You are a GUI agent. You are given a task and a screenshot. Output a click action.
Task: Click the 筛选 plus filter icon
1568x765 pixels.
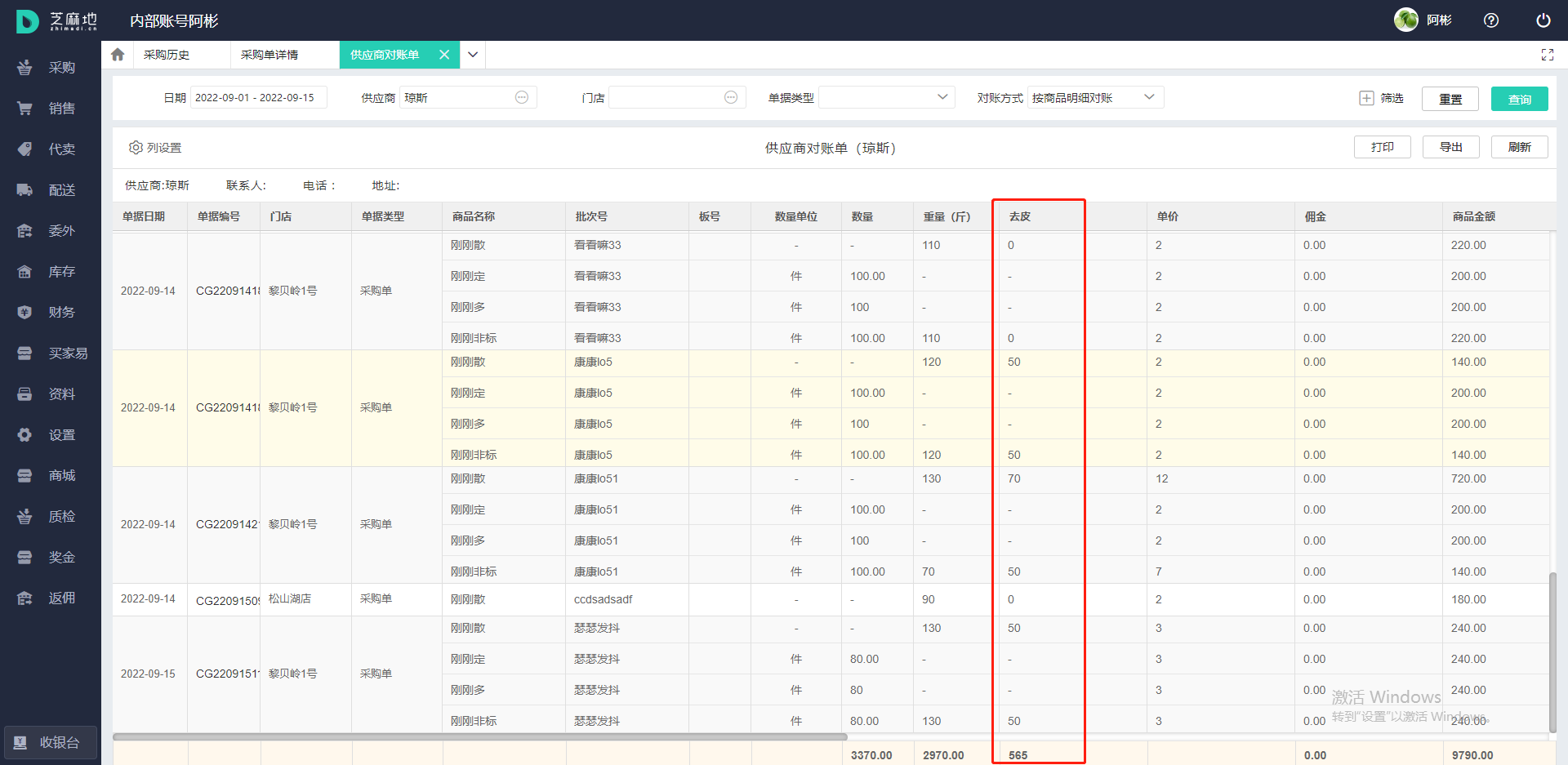click(1366, 98)
